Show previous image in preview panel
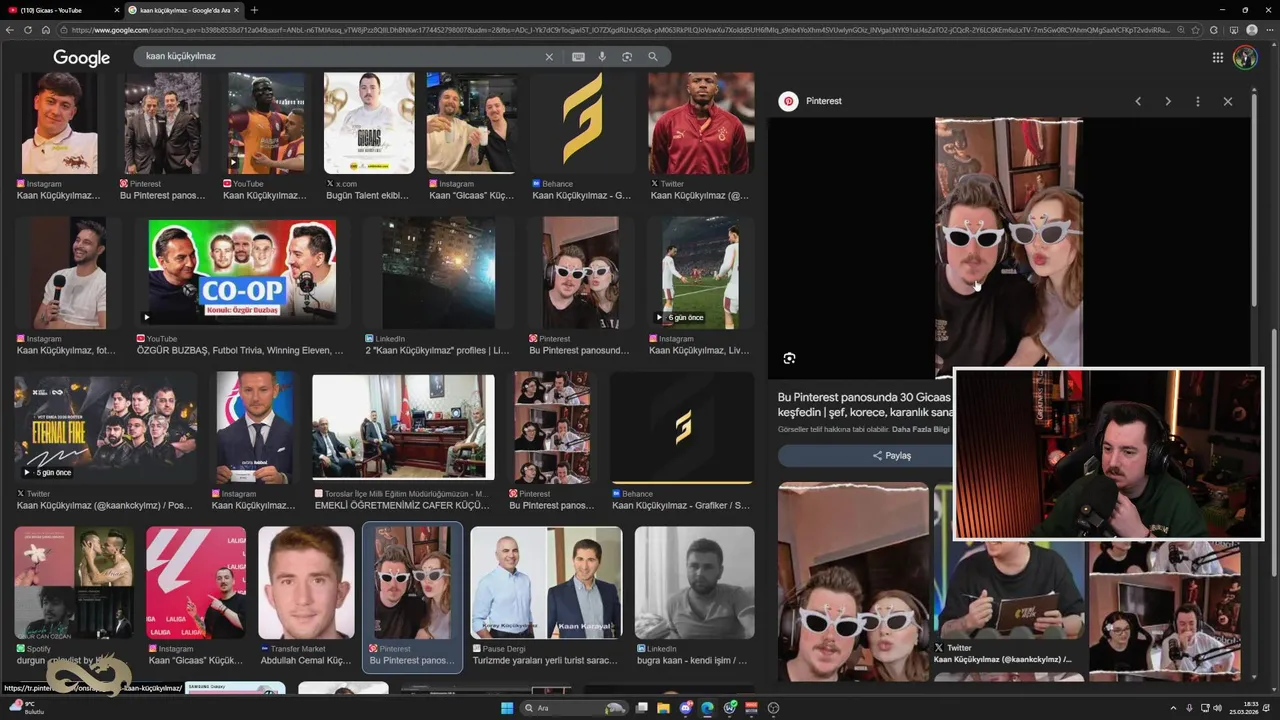Viewport: 1280px width, 720px height. (x=1137, y=101)
